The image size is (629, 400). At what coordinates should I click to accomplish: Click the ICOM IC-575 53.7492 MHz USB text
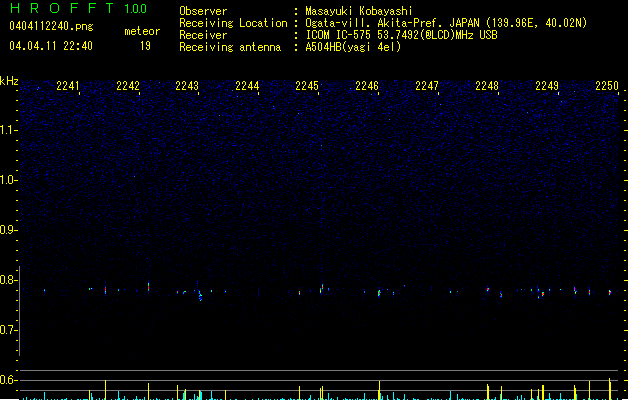click(401, 35)
